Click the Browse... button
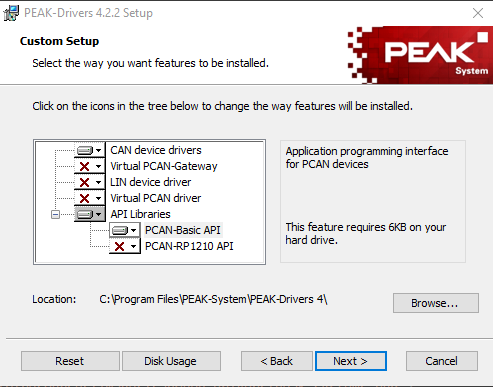Screen dimensions: 493x387 pos(436,303)
